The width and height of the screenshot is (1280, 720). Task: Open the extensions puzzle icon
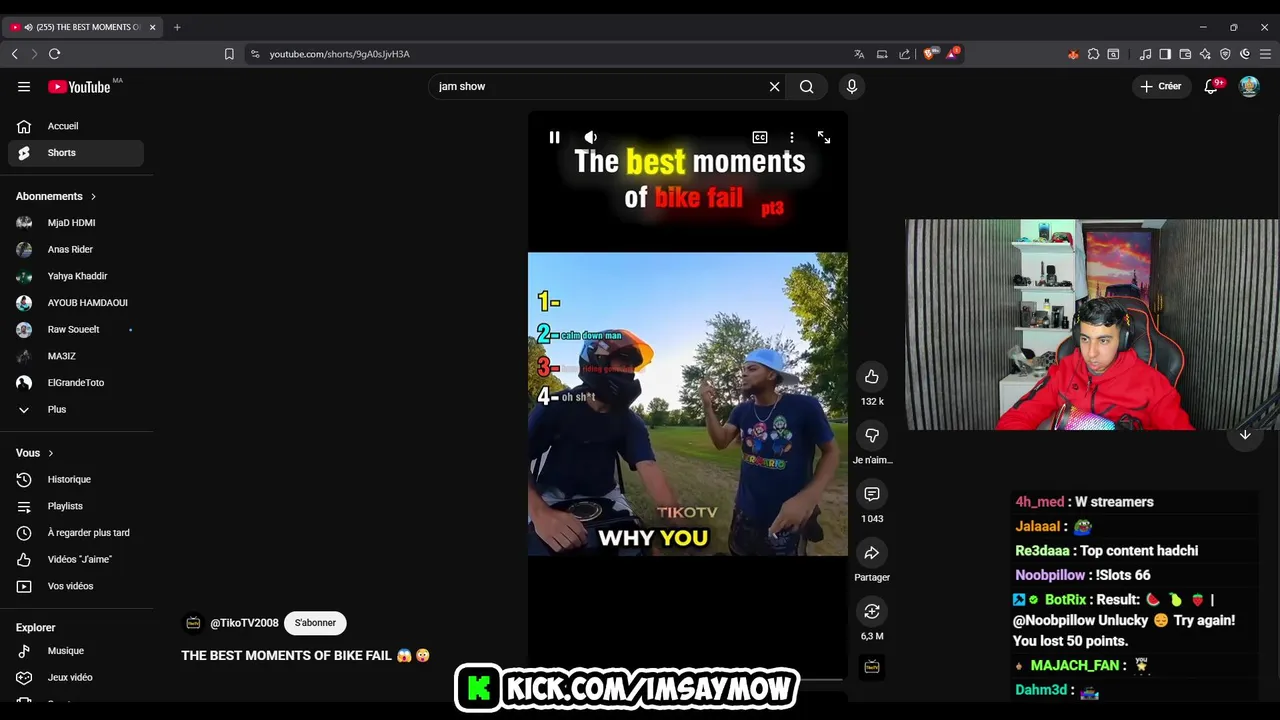[1093, 54]
